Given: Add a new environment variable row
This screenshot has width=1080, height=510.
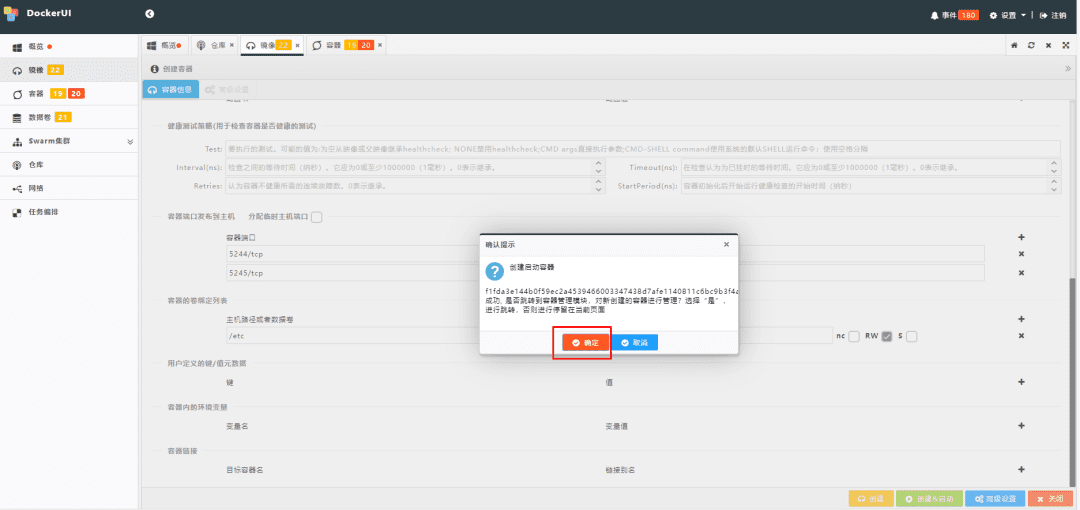Looking at the screenshot, I should click(x=1021, y=425).
